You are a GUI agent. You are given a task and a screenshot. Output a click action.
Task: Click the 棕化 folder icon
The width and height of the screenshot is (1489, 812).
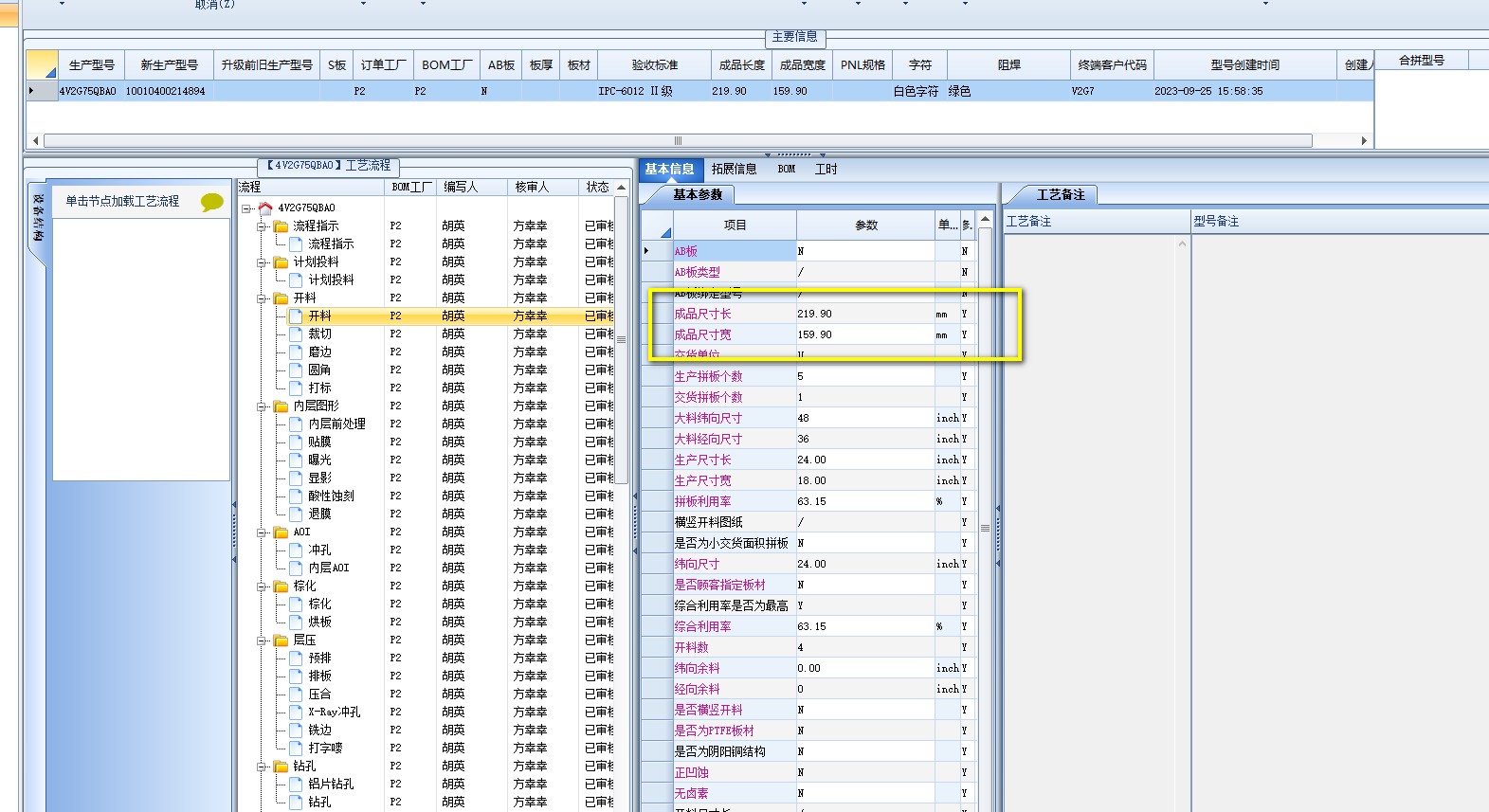pyautogui.click(x=281, y=586)
